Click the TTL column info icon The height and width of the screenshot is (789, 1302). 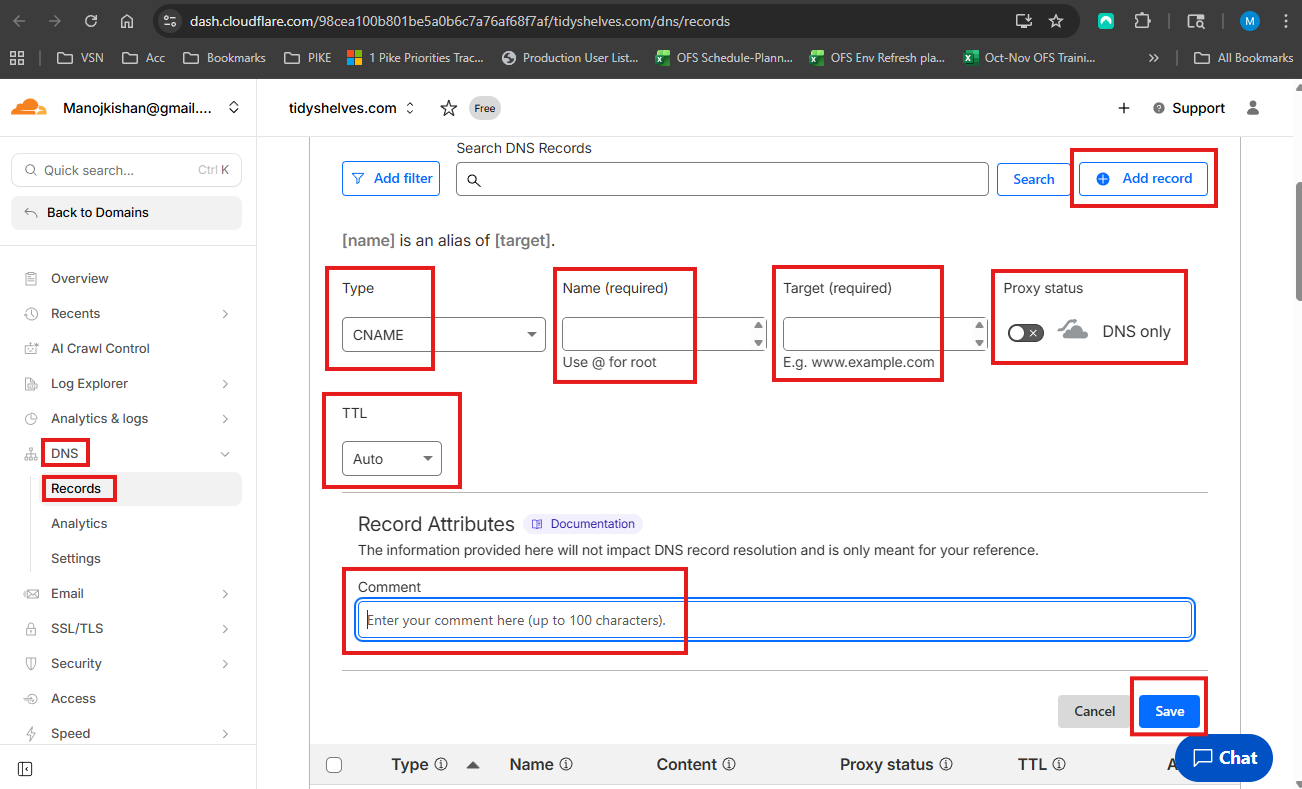[1059, 765]
